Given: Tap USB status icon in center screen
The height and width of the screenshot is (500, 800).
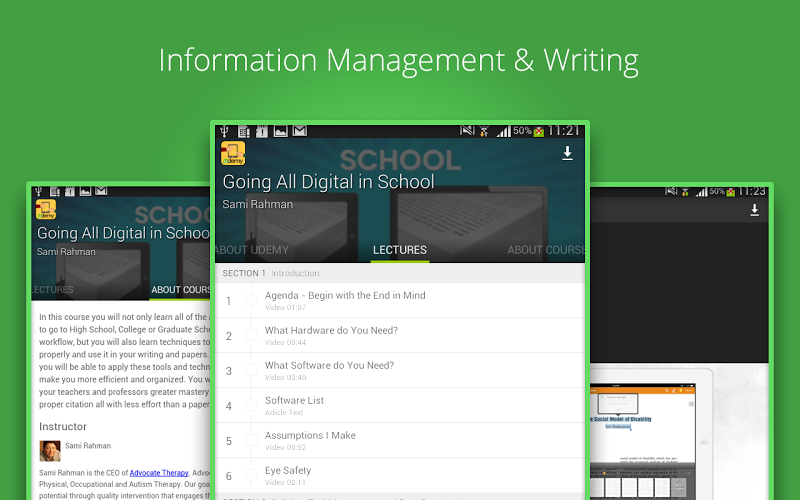Looking at the screenshot, I should tap(224, 132).
